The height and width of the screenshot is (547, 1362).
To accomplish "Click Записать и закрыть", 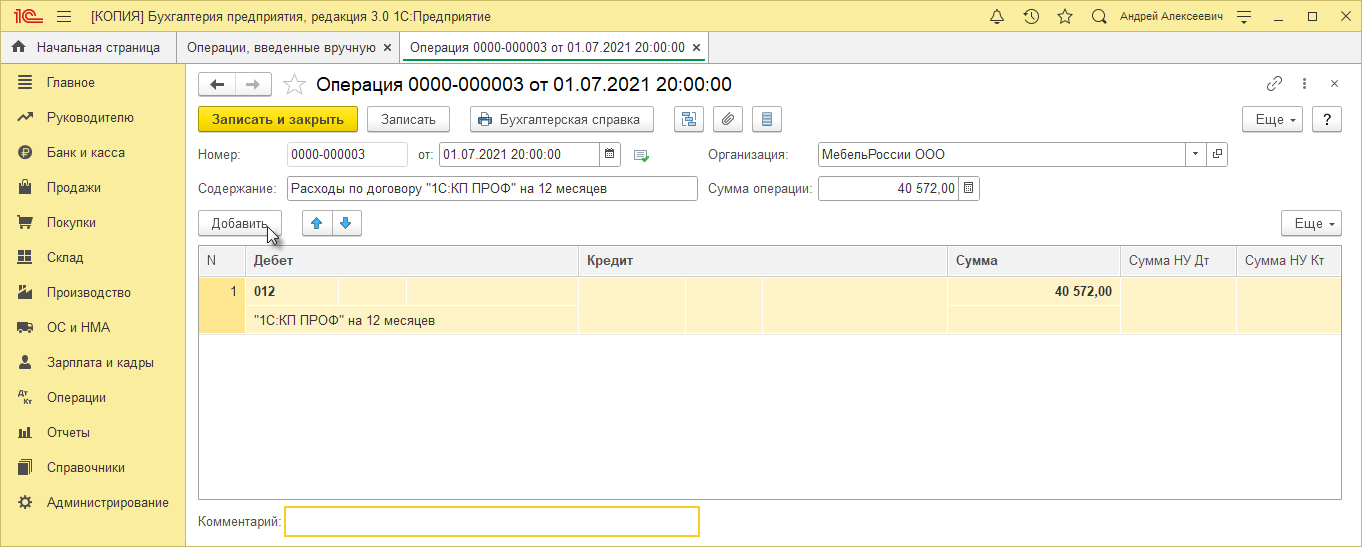I will pyautogui.click(x=278, y=119).
